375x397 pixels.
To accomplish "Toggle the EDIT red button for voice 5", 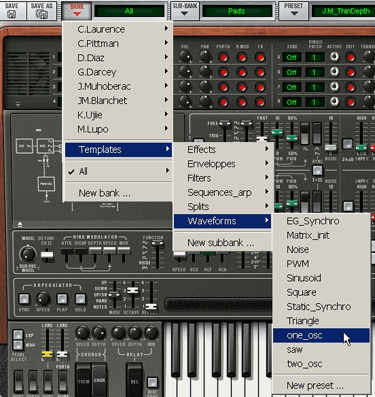I will 350,57.
